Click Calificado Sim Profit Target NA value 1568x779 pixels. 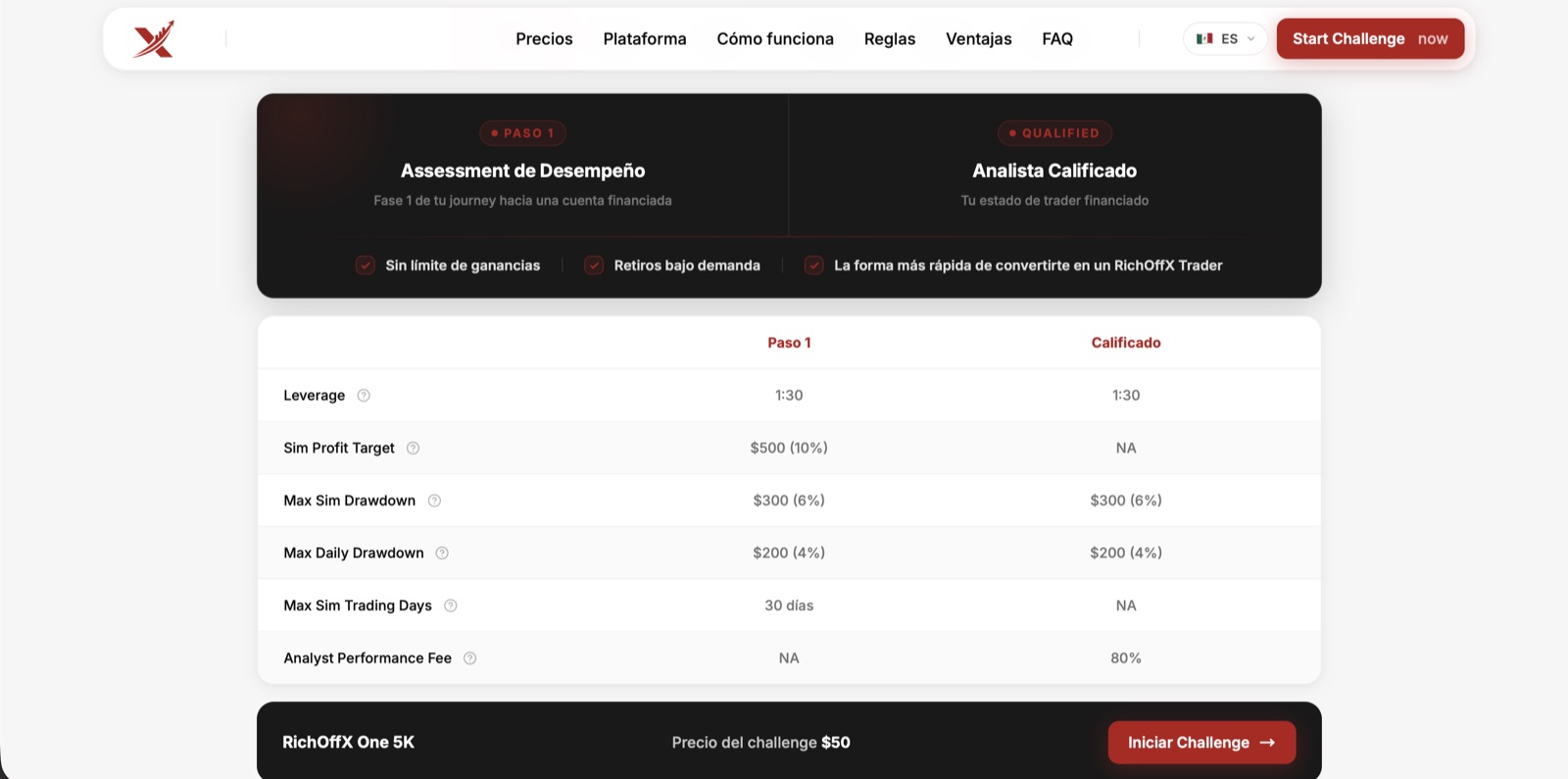pos(1126,448)
